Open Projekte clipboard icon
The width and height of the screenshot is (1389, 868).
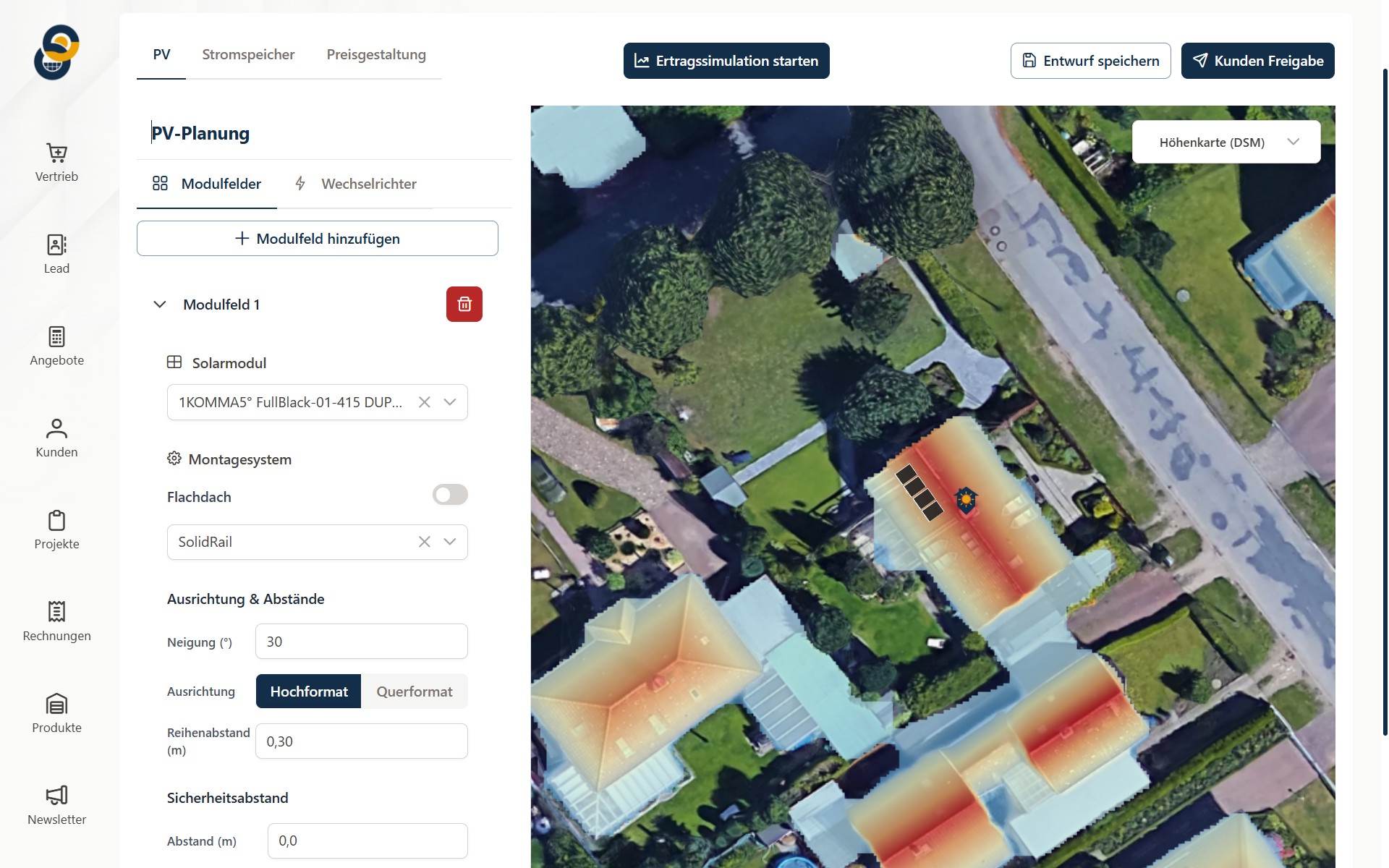(x=56, y=521)
